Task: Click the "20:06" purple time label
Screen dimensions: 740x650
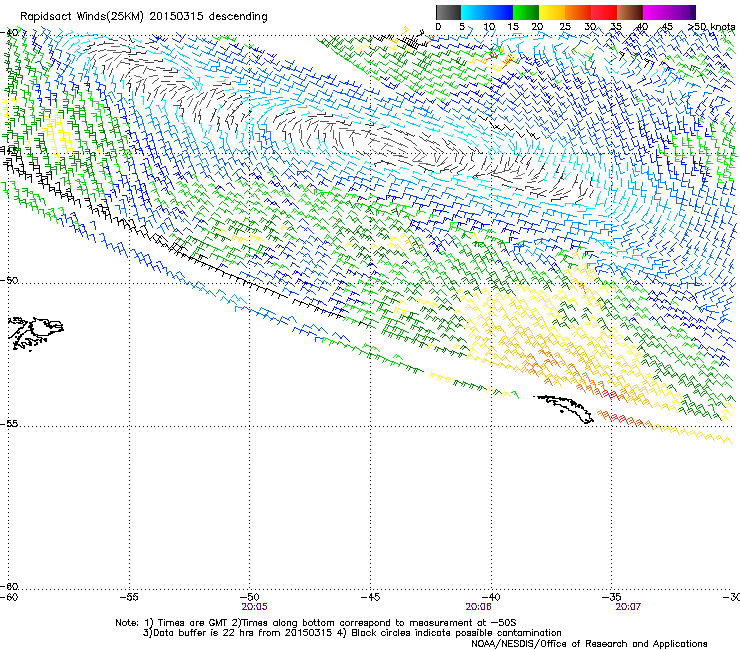Action: [478, 607]
